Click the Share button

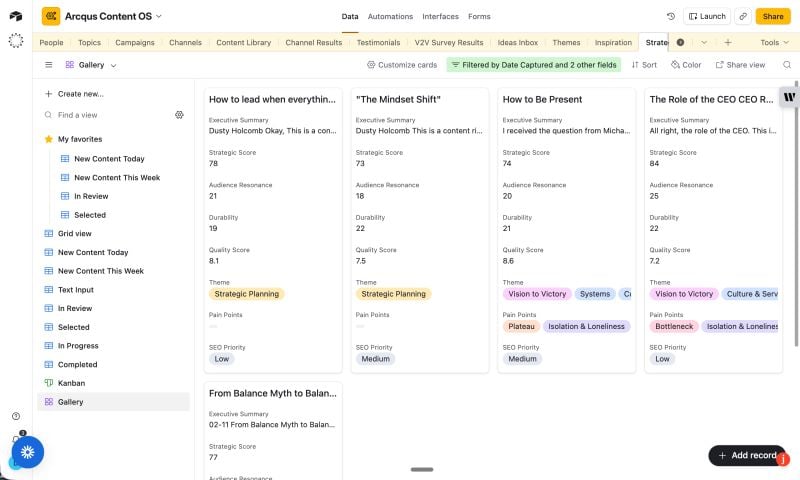tap(772, 16)
